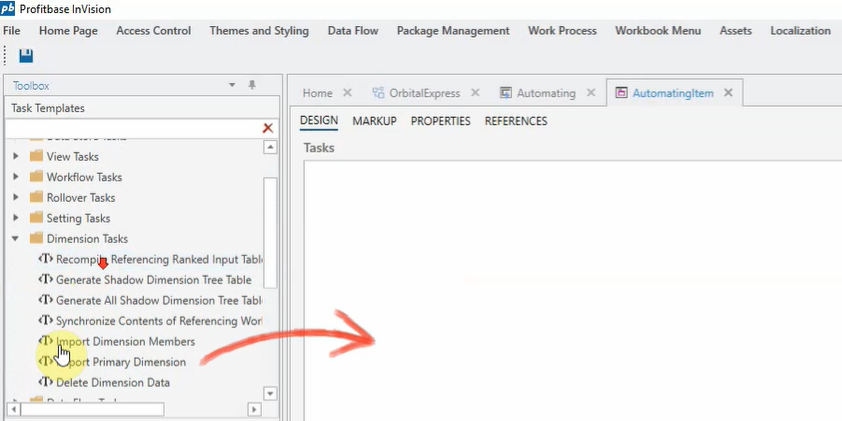Select Synchronize Contents of Referencing task
Image resolution: width=842 pixels, height=421 pixels.
click(x=159, y=321)
